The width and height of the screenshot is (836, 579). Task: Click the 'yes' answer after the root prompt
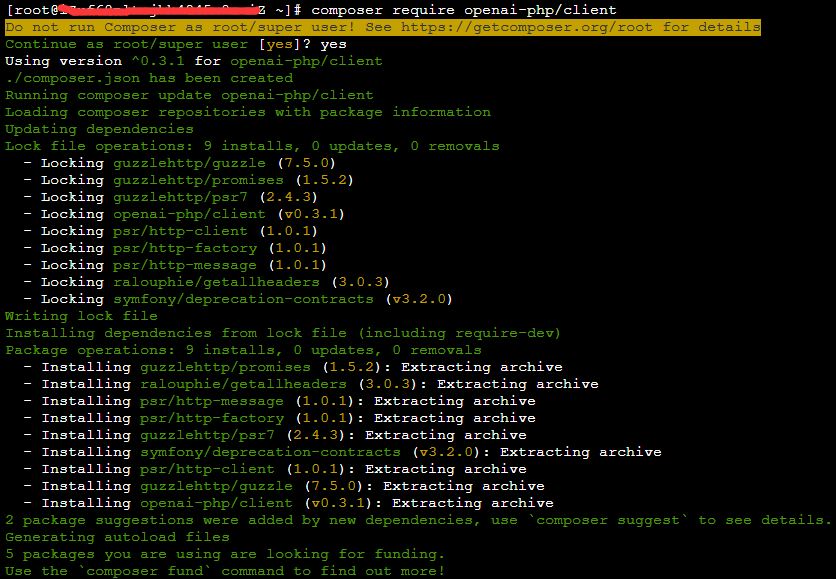(334, 44)
